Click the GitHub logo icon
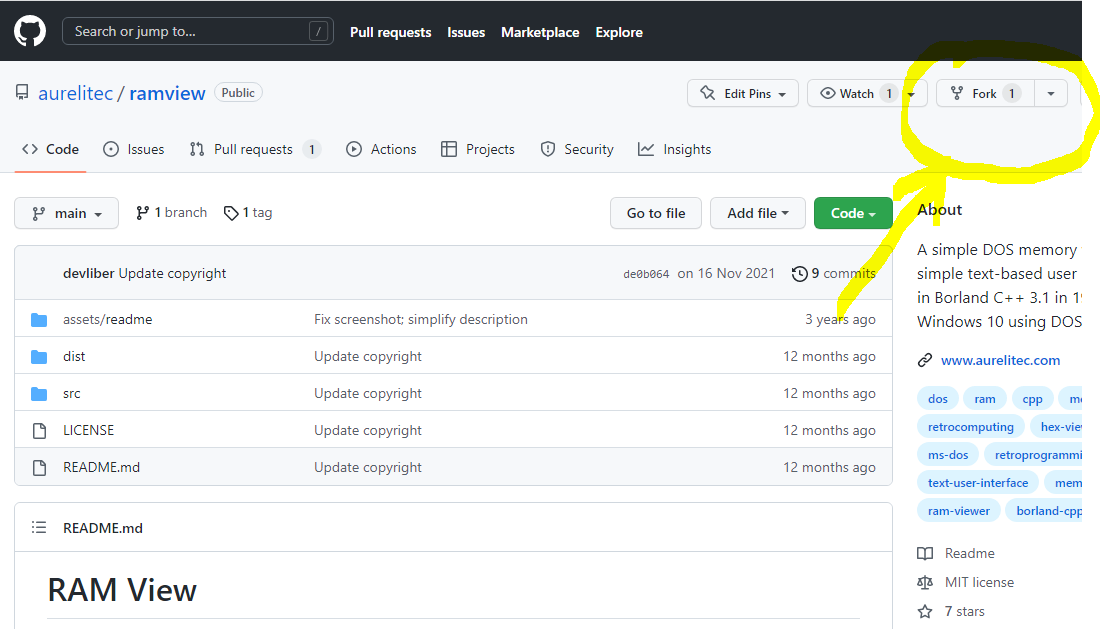 point(30,32)
